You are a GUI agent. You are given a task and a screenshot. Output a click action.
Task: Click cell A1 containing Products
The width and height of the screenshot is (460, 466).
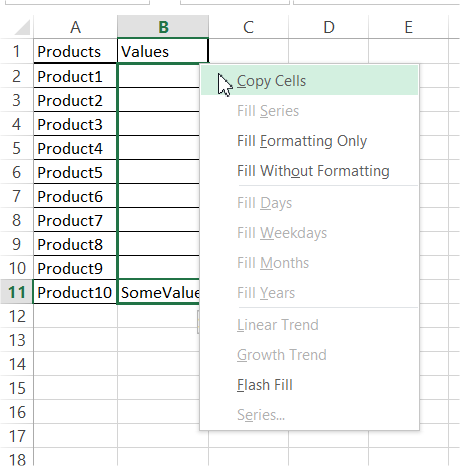pyautogui.click(x=75, y=51)
